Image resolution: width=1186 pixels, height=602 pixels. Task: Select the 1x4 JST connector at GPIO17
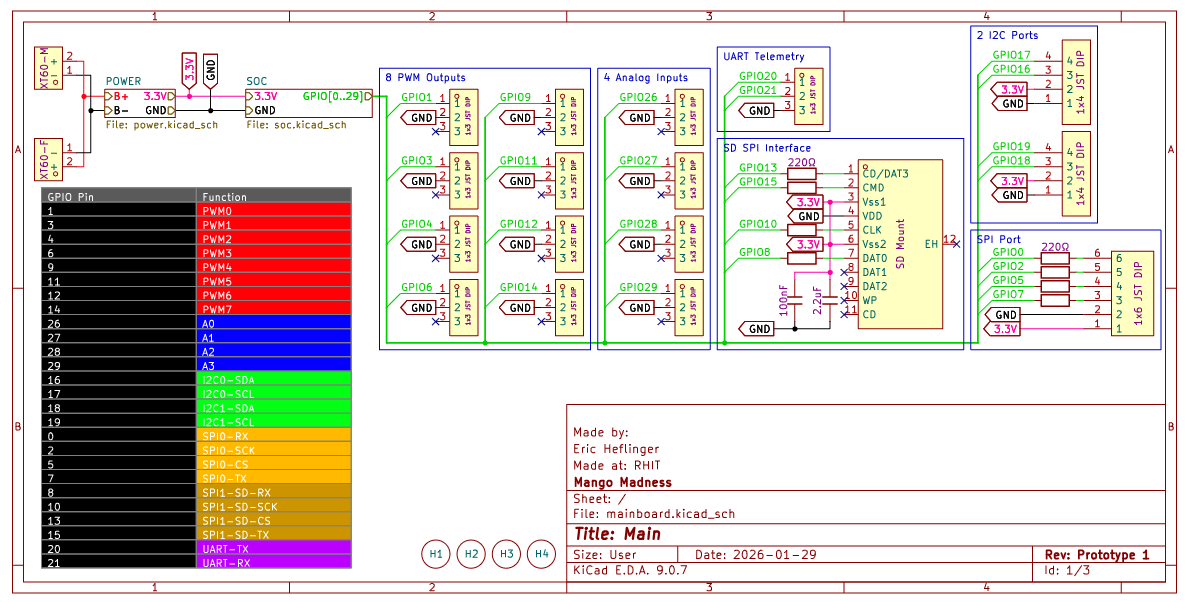(1075, 82)
